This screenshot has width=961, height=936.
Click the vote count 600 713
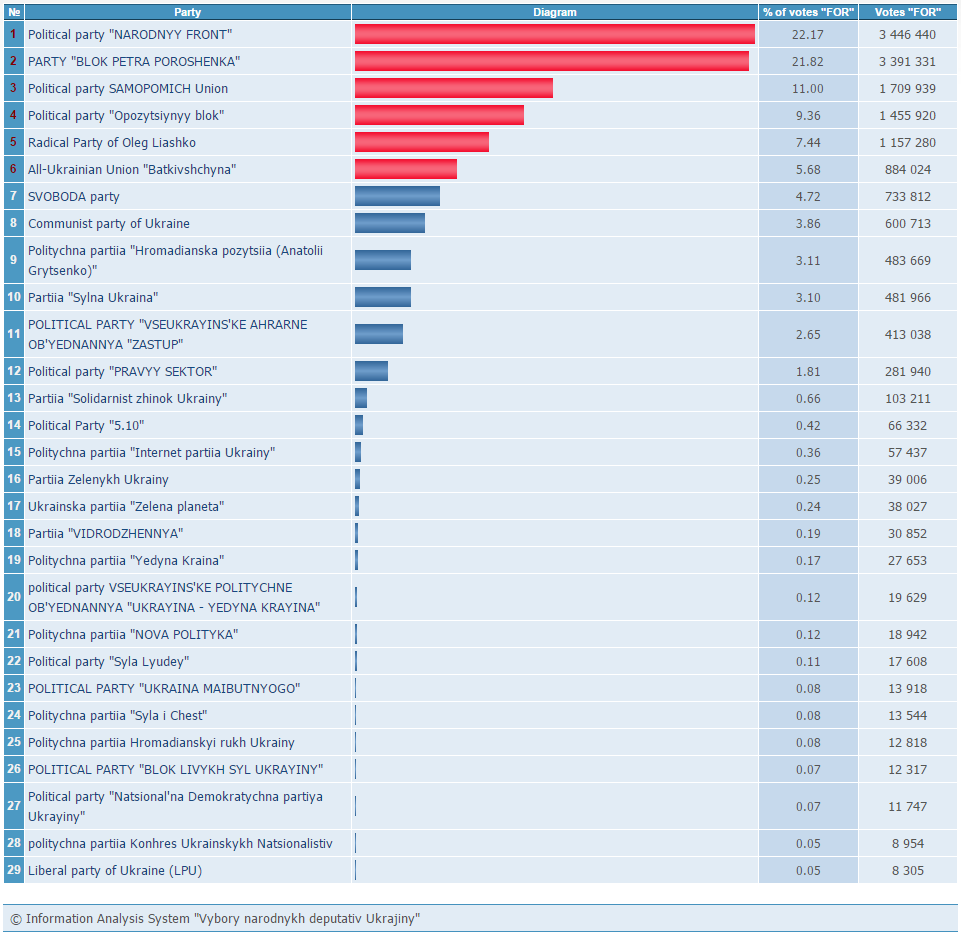click(x=907, y=223)
